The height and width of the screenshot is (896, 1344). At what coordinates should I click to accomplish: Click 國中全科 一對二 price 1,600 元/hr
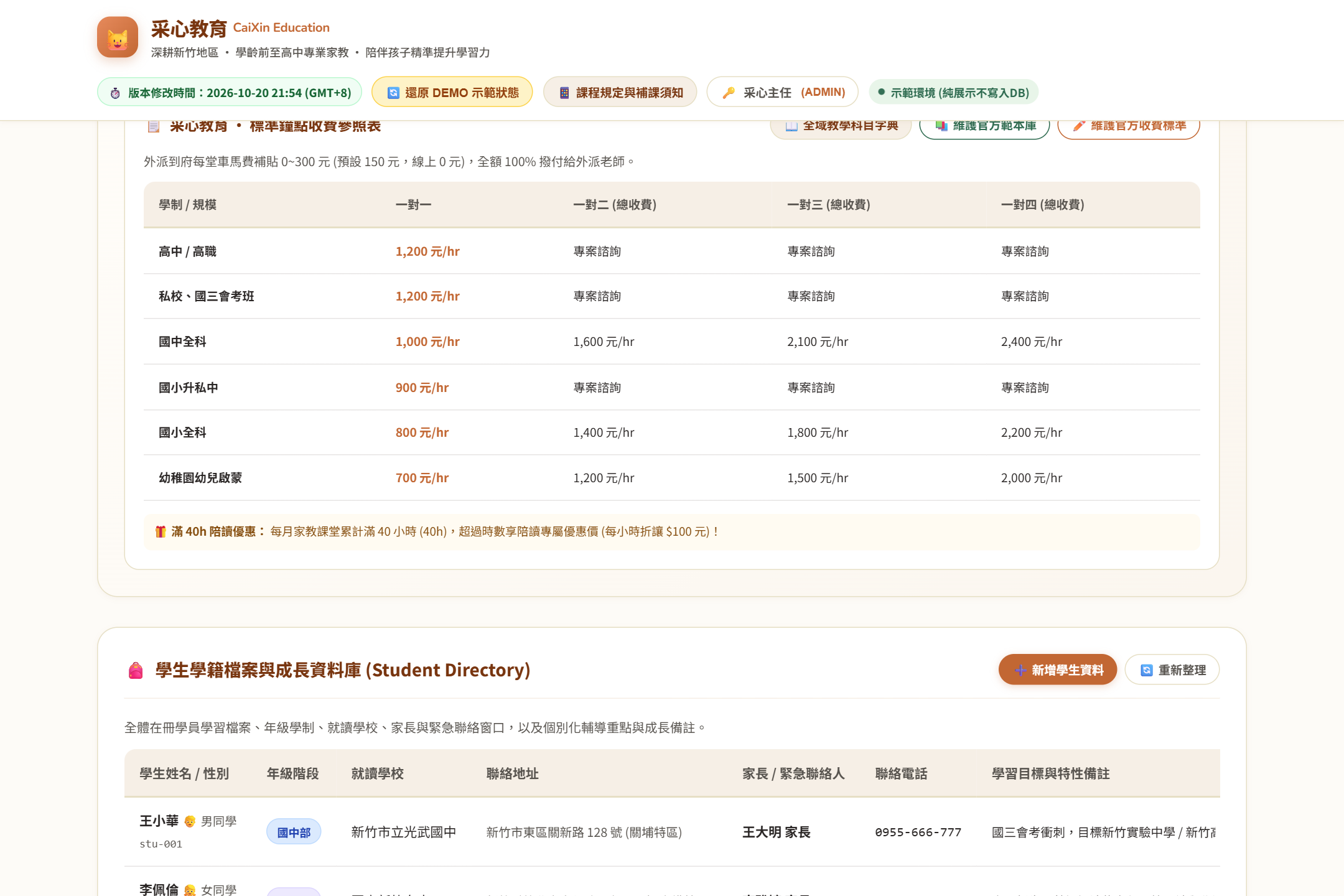(604, 342)
